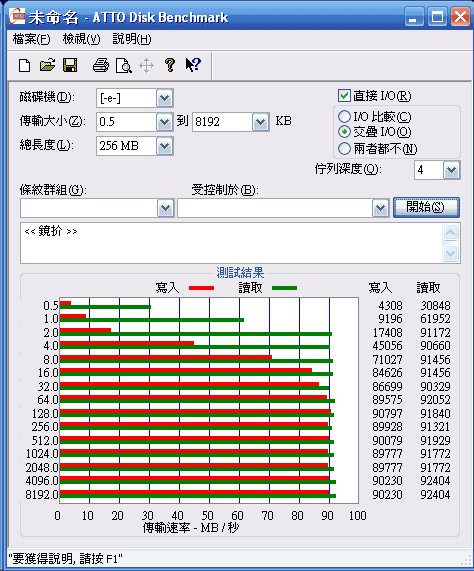Click the red 寫入 legend swatch
The width and height of the screenshot is (474, 571).
[201, 288]
